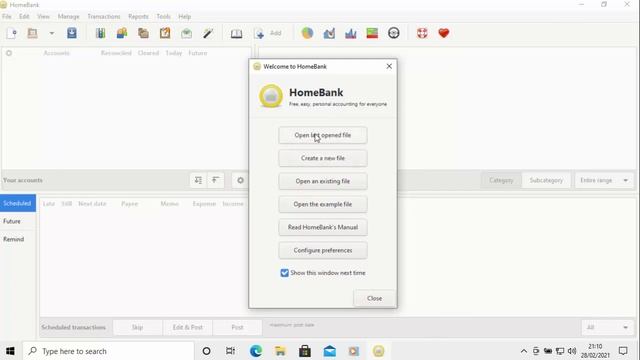Open the Mail app from taskbar

point(329,351)
